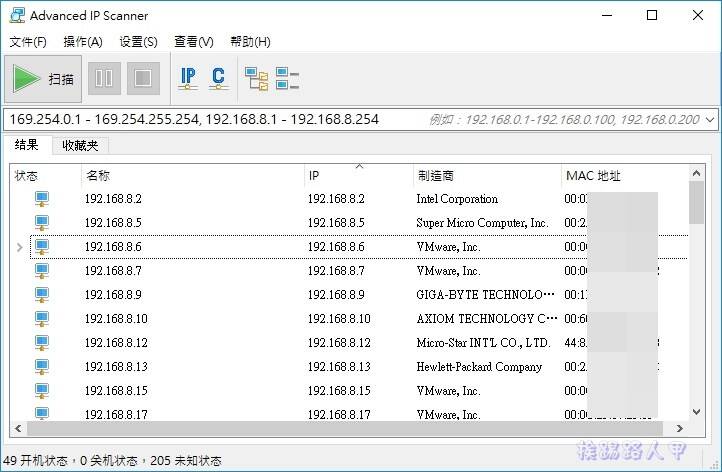Click horizontal scrollbar right arrow

pyautogui.click(x=680, y=428)
